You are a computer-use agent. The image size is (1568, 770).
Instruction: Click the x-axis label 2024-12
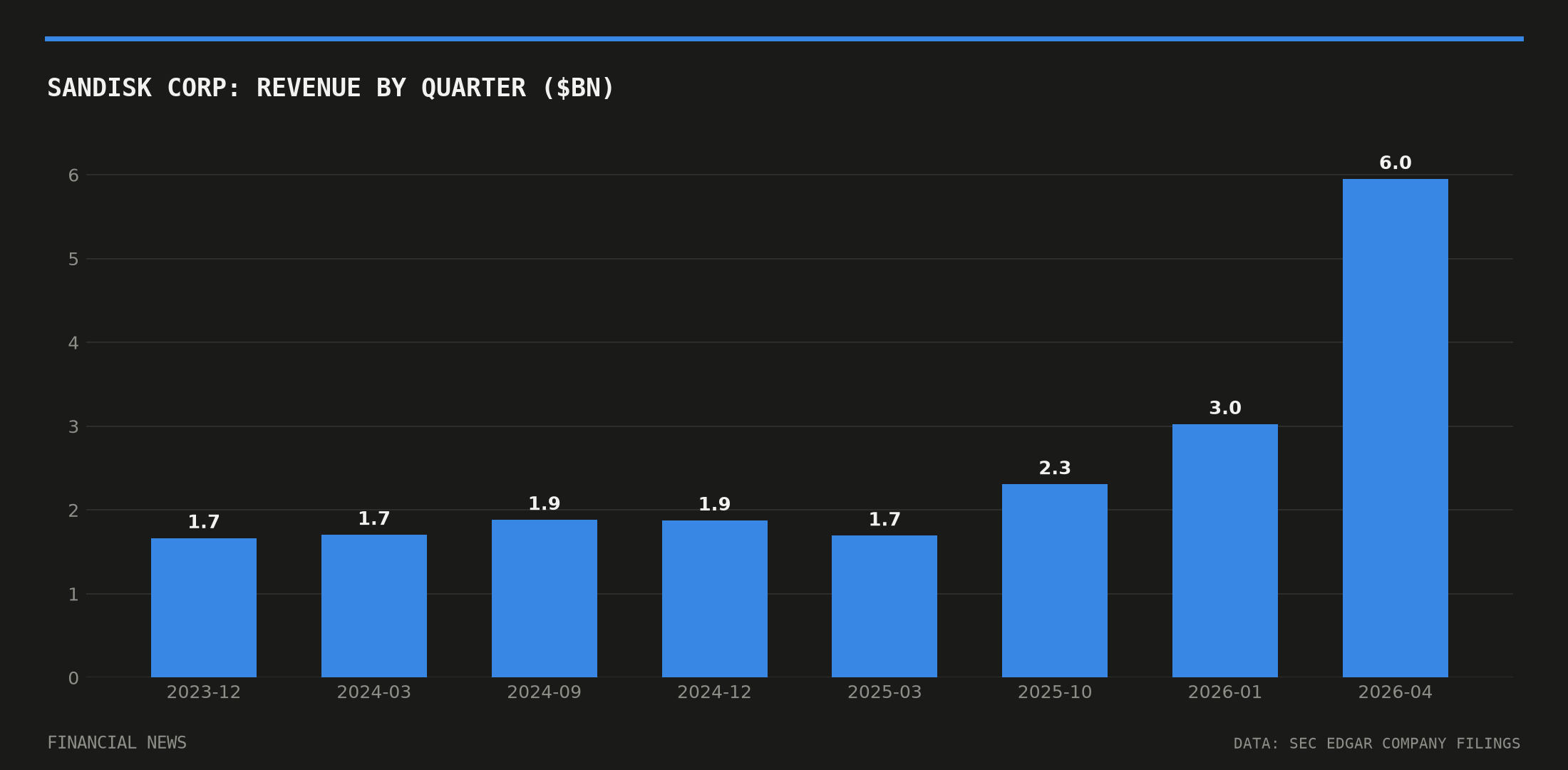coord(715,692)
